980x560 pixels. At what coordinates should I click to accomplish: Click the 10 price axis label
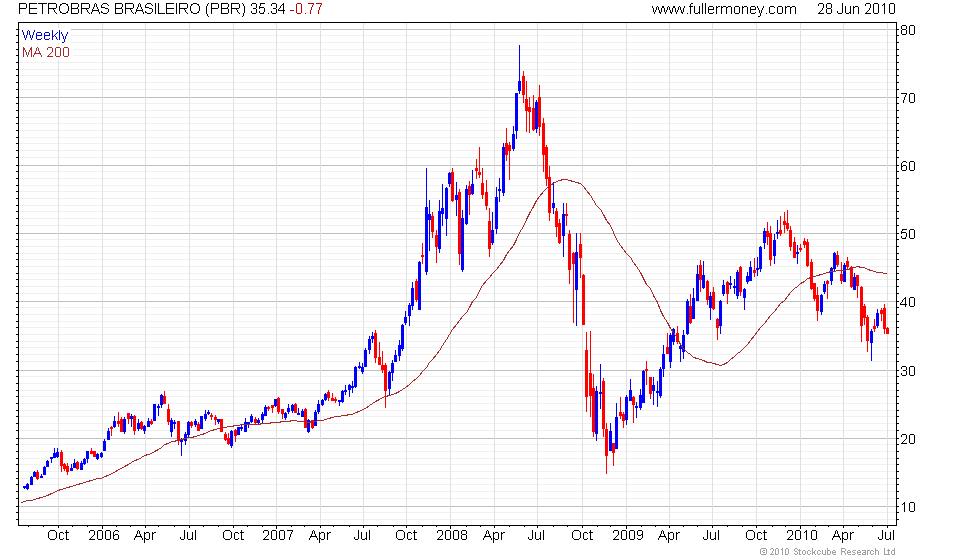click(908, 507)
